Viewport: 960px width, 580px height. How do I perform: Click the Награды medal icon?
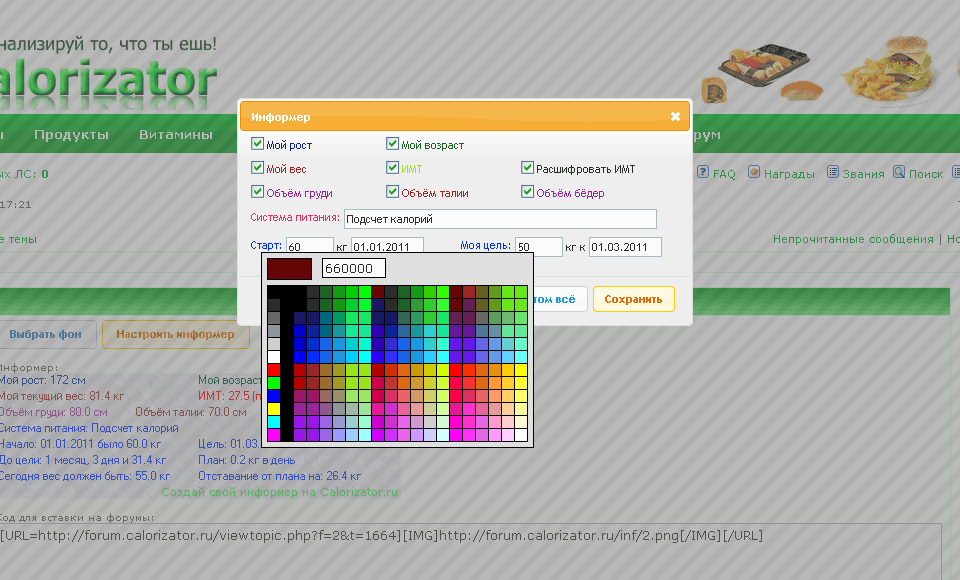pyautogui.click(x=754, y=172)
